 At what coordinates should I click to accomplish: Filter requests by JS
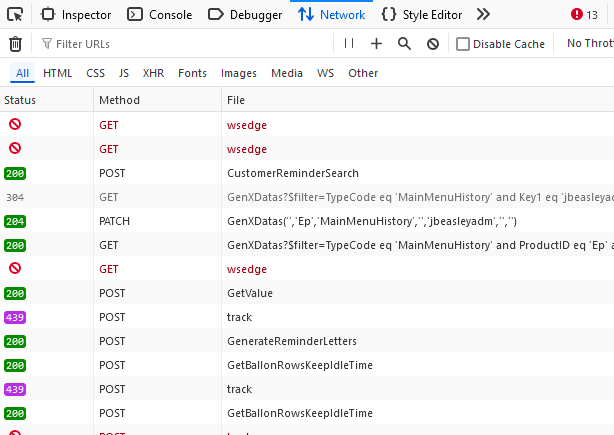click(x=124, y=73)
